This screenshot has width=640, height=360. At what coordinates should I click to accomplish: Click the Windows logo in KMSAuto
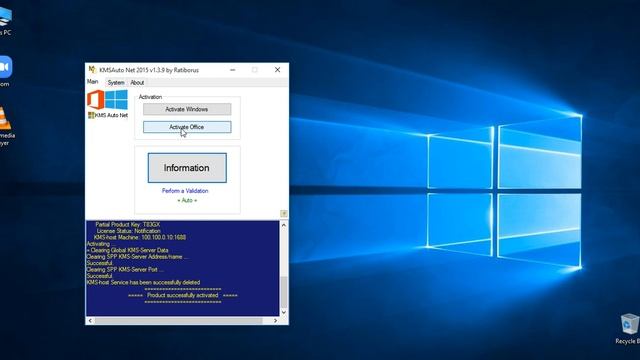point(116,100)
